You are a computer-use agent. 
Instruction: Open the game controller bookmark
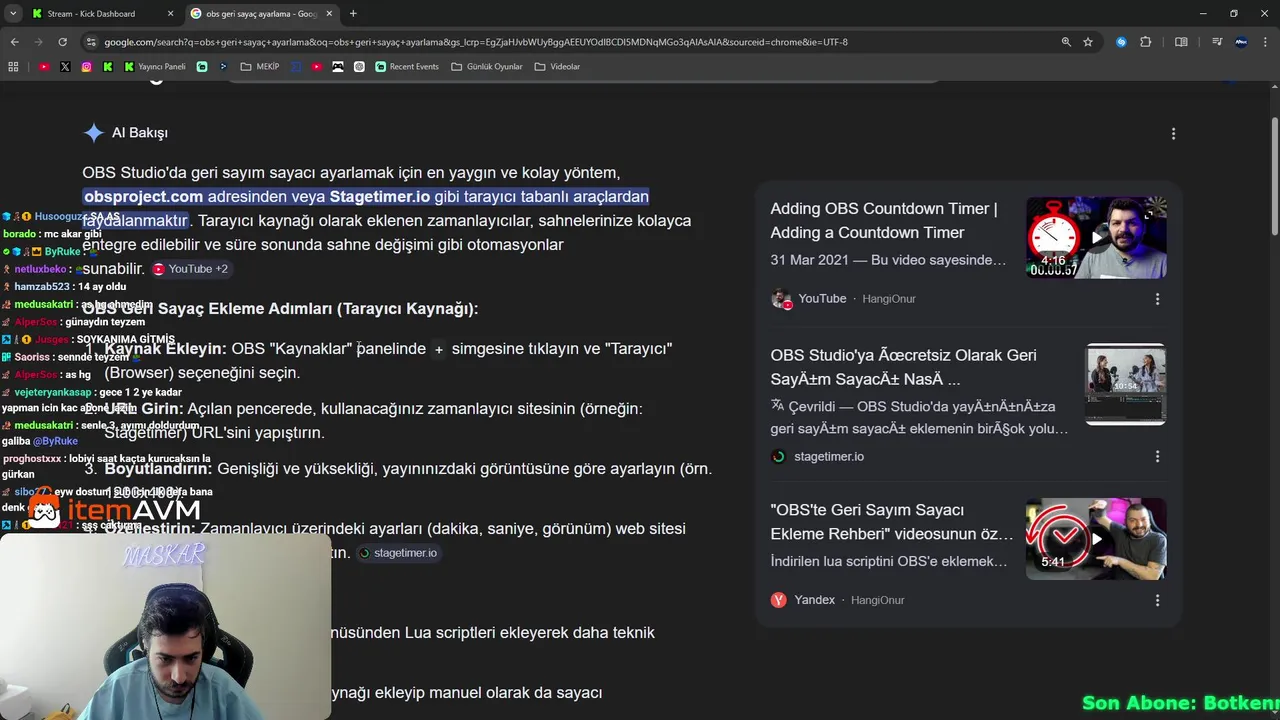(x=338, y=67)
